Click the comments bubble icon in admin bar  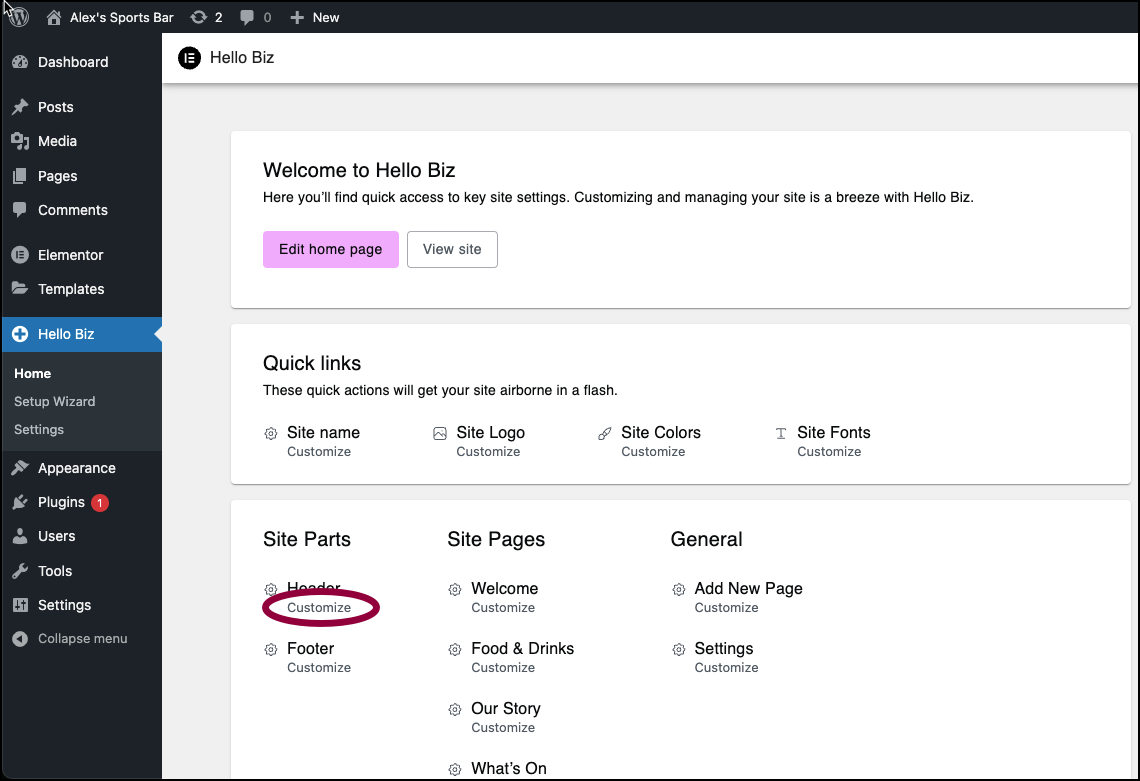pyautogui.click(x=247, y=17)
